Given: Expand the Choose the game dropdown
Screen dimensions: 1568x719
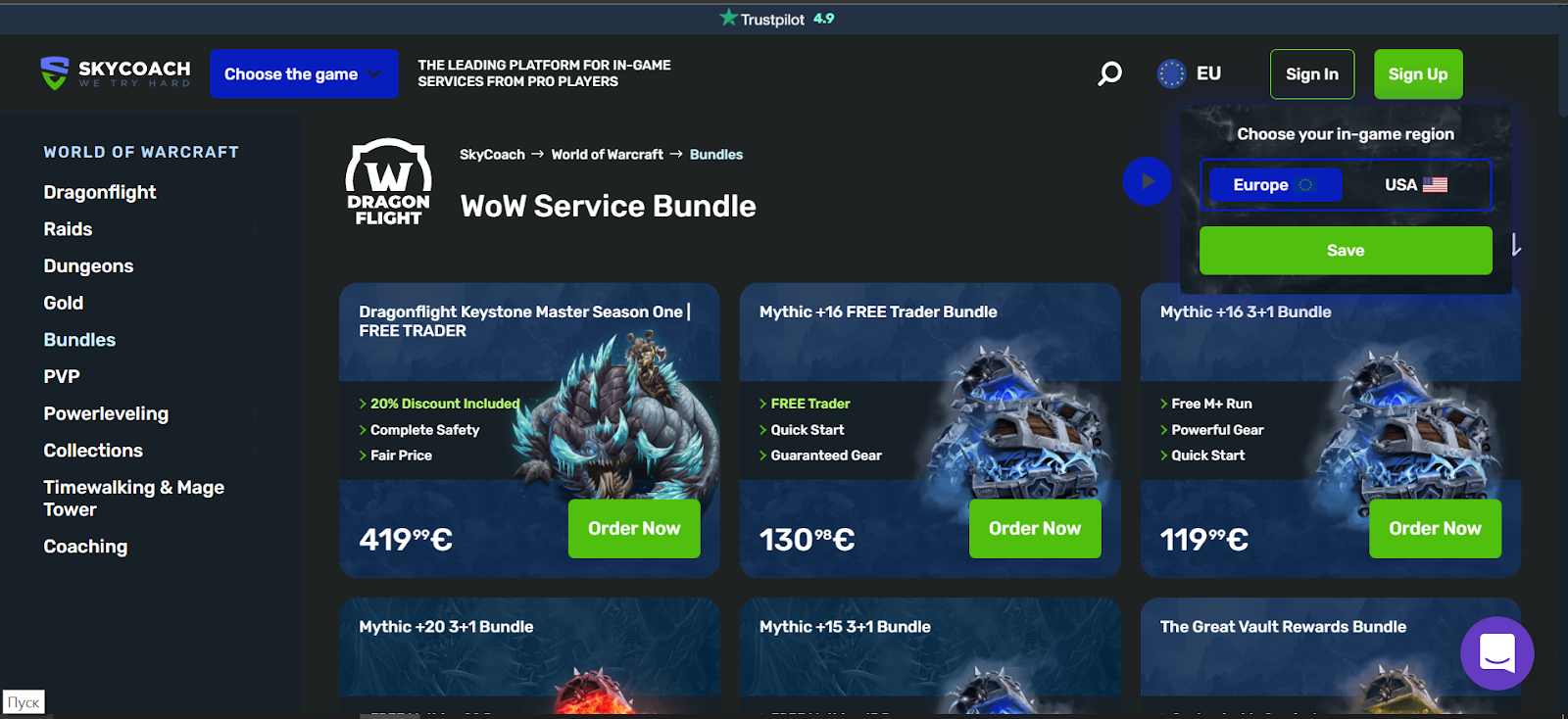Looking at the screenshot, I should pos(304,73).
